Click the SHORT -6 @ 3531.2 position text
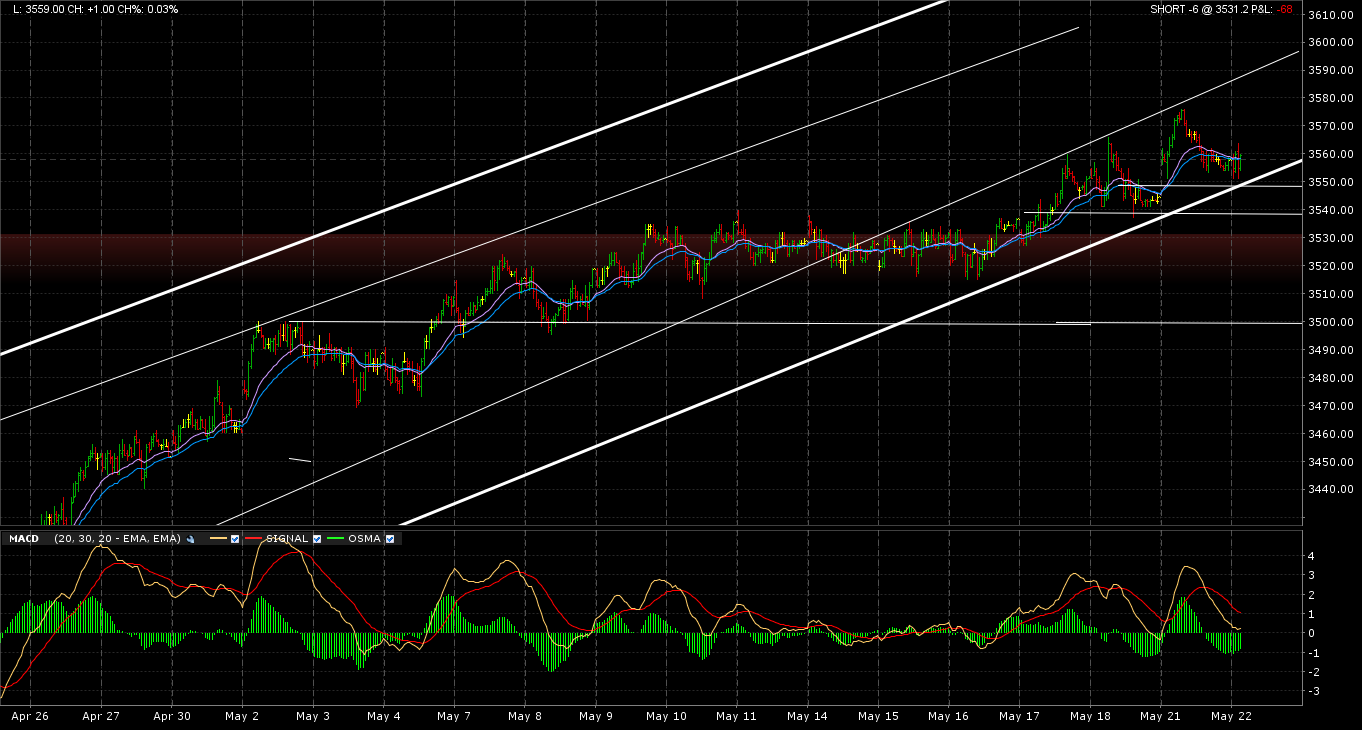The height and width of the screenshot is (730, 1362). [x=1200, y=9]
